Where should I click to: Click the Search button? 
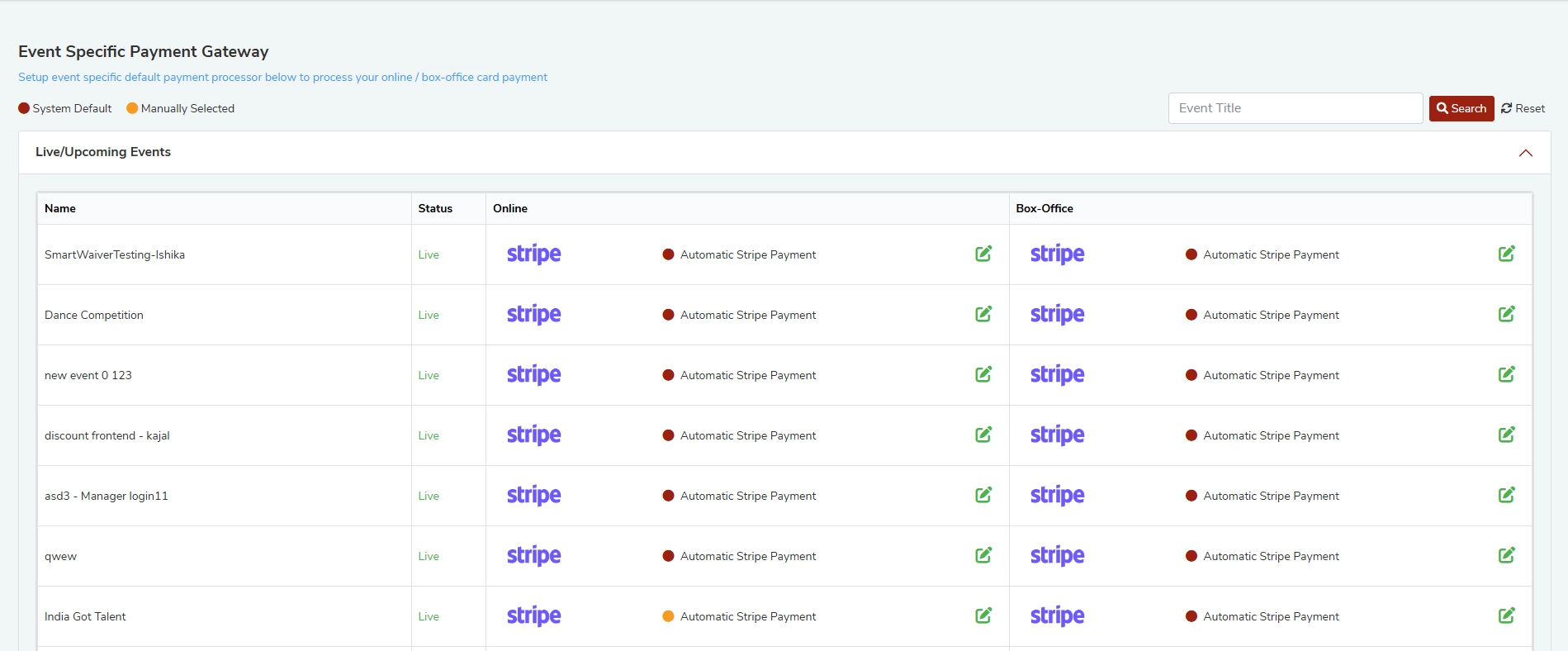1461,108
